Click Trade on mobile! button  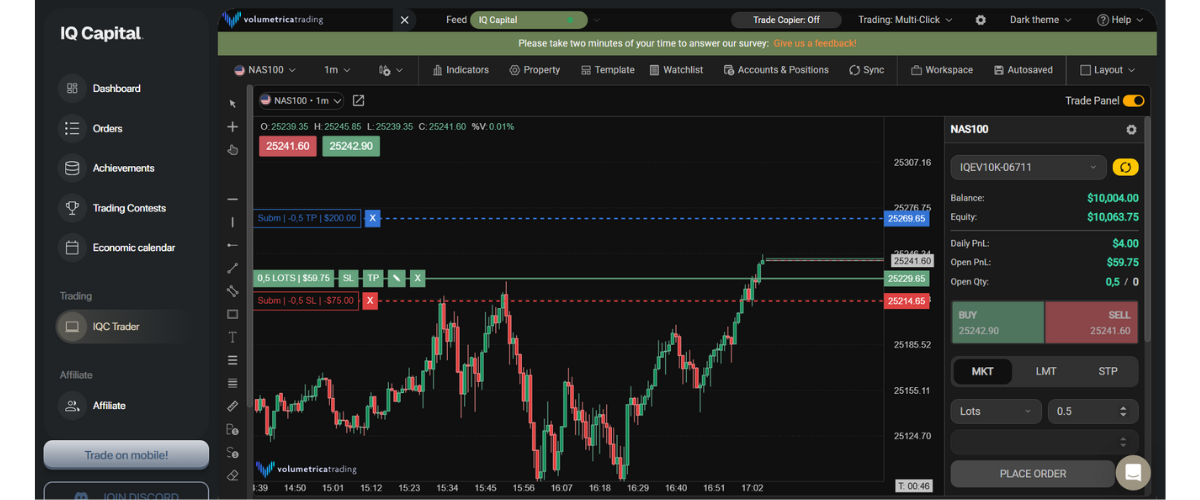(x=126, y=455)
